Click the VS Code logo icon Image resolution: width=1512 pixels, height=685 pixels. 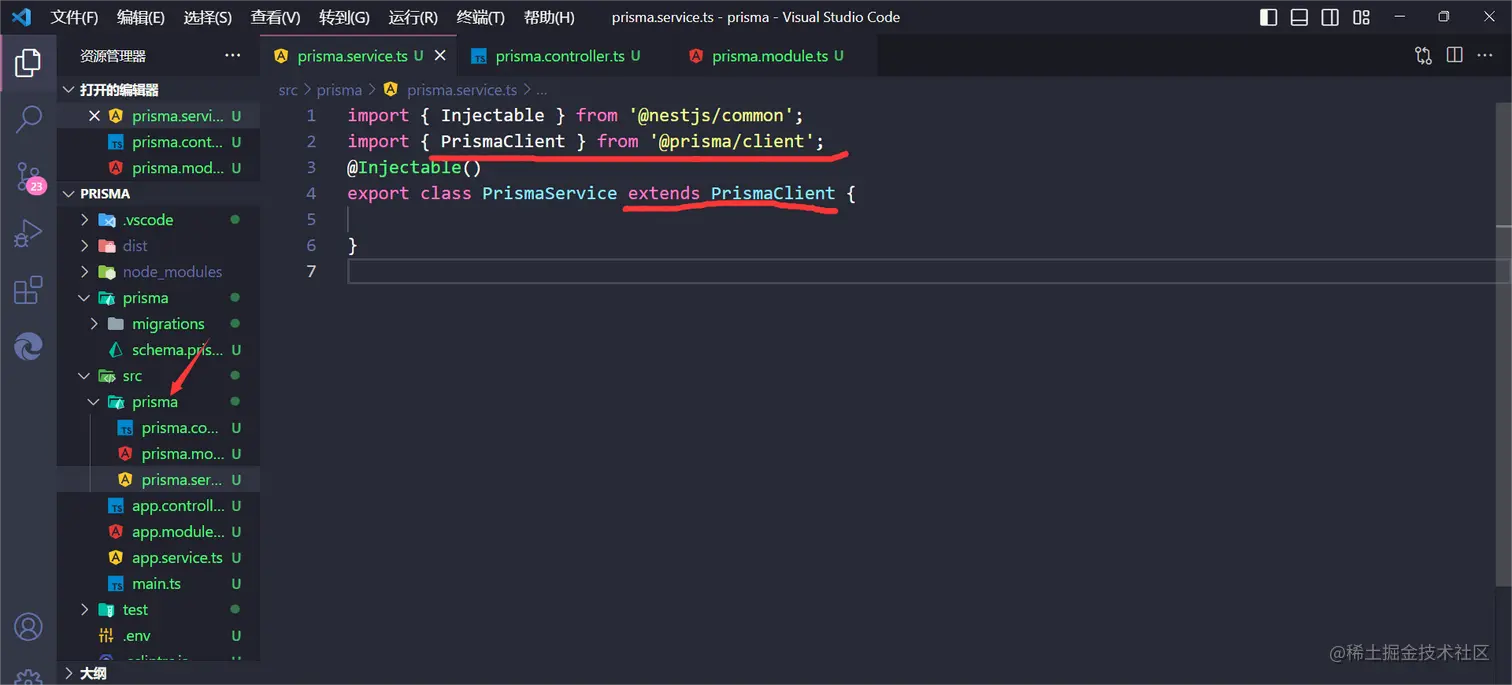tap(21, 17)
